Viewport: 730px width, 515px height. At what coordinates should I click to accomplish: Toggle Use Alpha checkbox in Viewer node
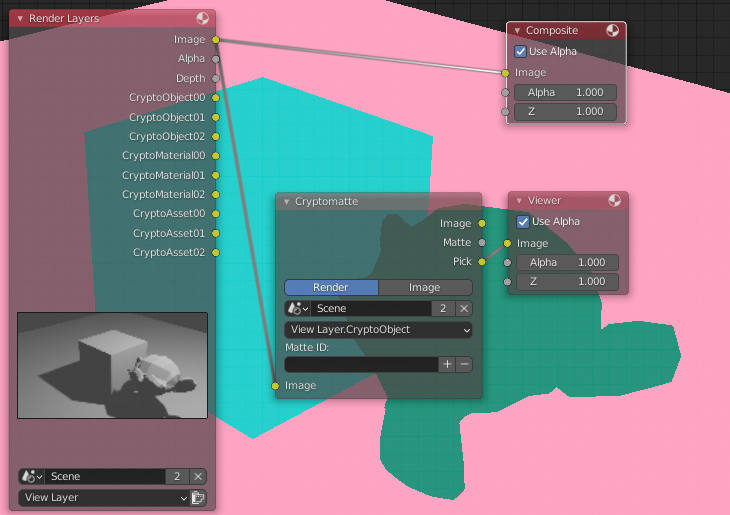coord(523,222)
